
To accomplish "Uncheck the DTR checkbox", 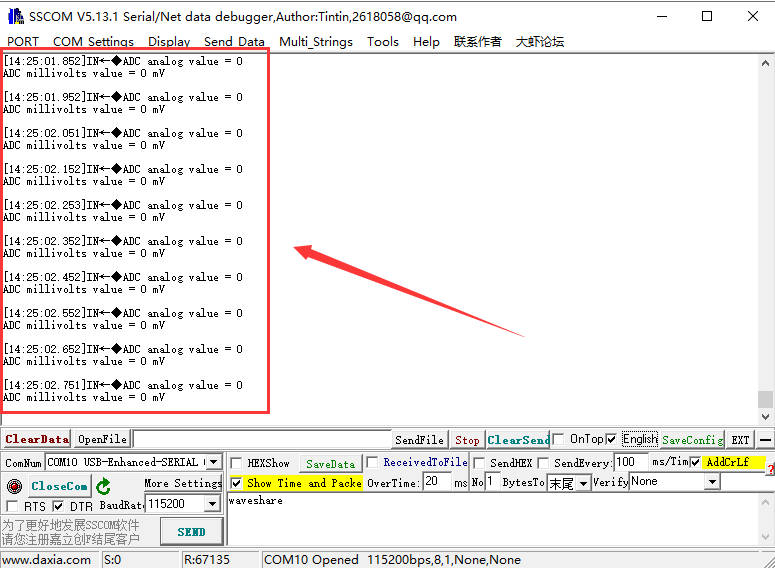I will point(58,506).
